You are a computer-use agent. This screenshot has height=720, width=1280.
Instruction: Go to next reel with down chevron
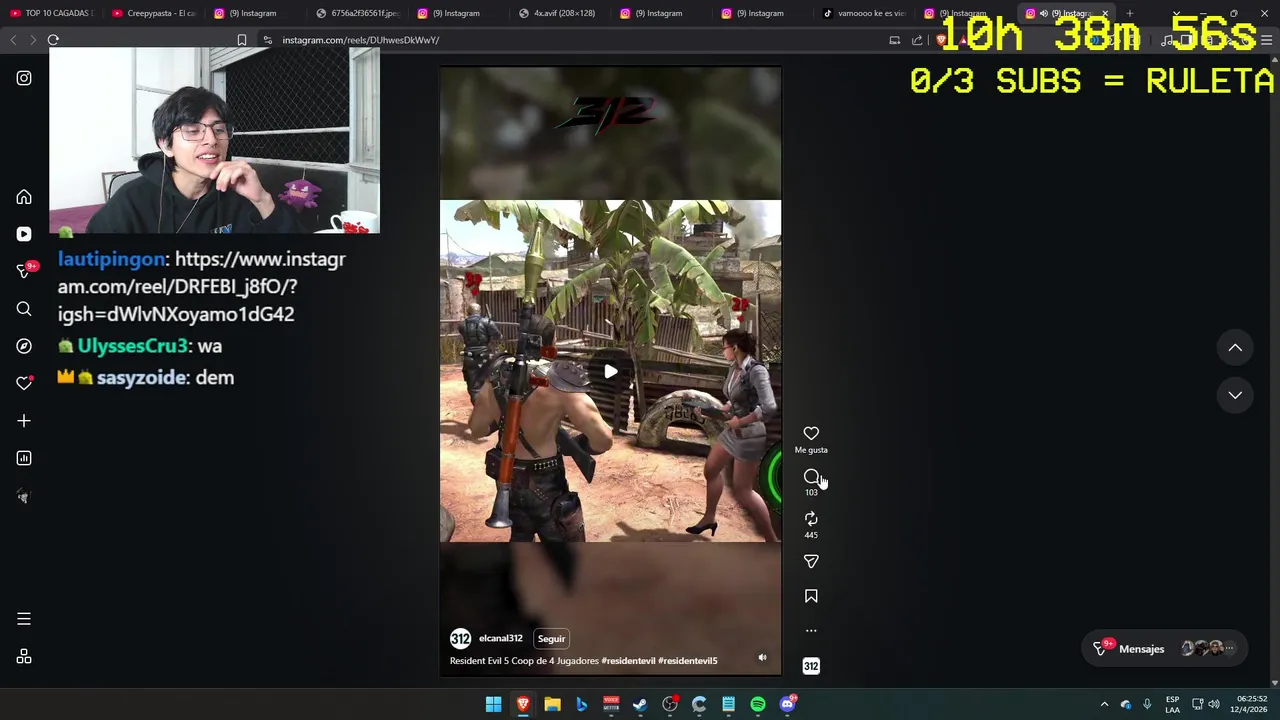pos(1235,395)
